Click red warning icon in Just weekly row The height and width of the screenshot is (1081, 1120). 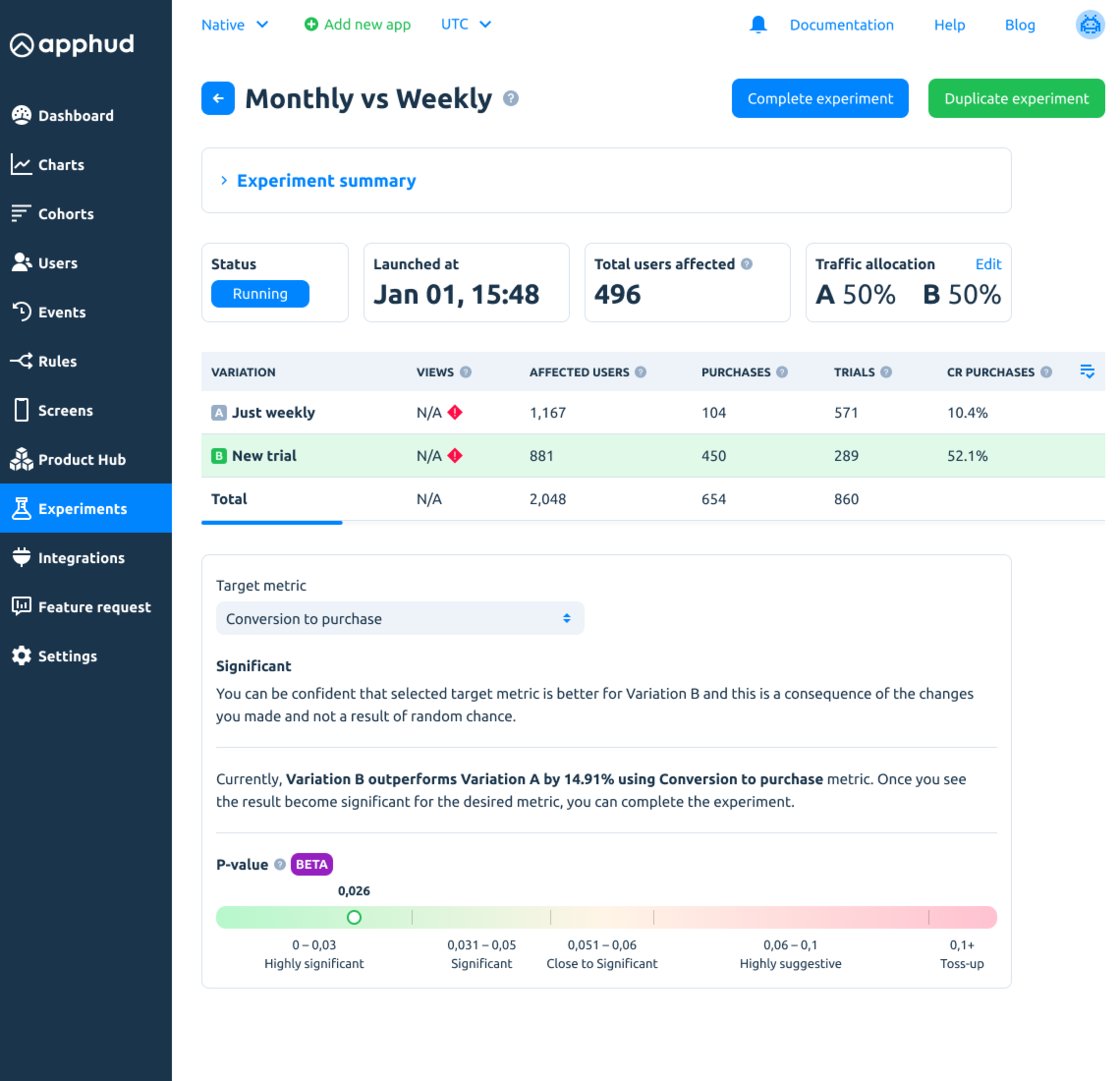pyautogui.click(x=455, y=412)
